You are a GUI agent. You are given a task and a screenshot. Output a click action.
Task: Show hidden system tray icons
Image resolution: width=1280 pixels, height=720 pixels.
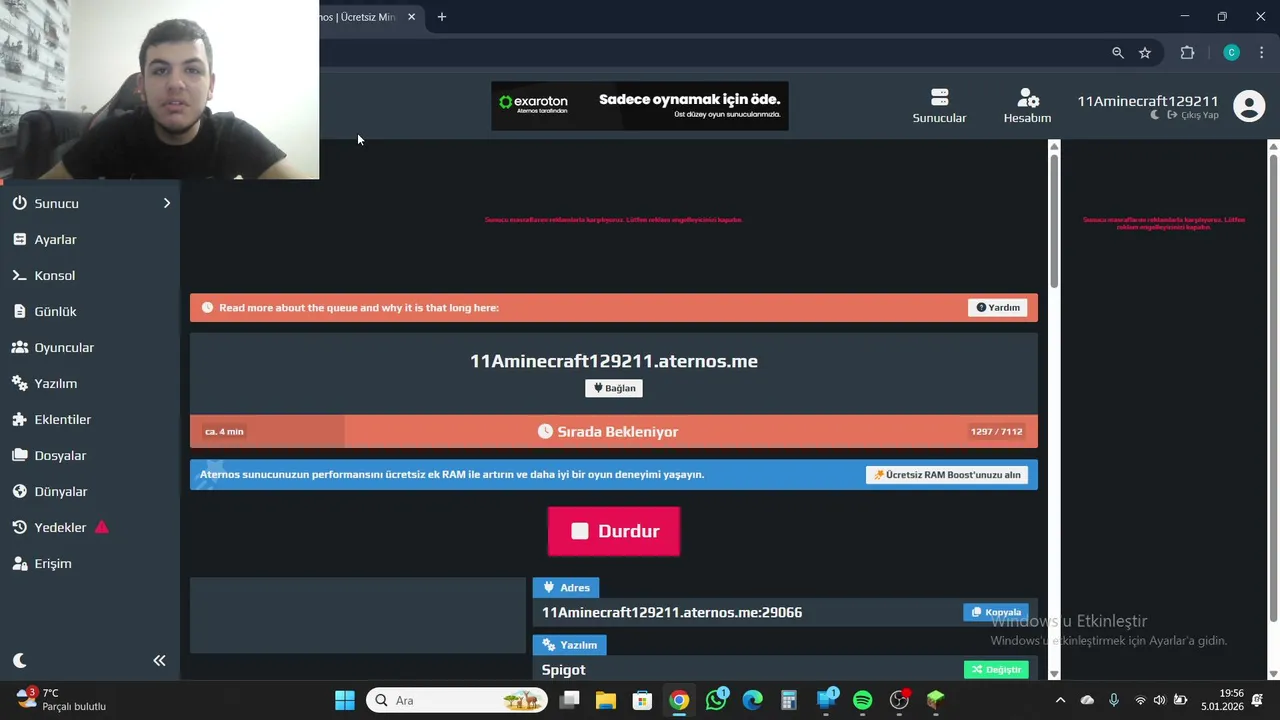(x=1060, y=700)
